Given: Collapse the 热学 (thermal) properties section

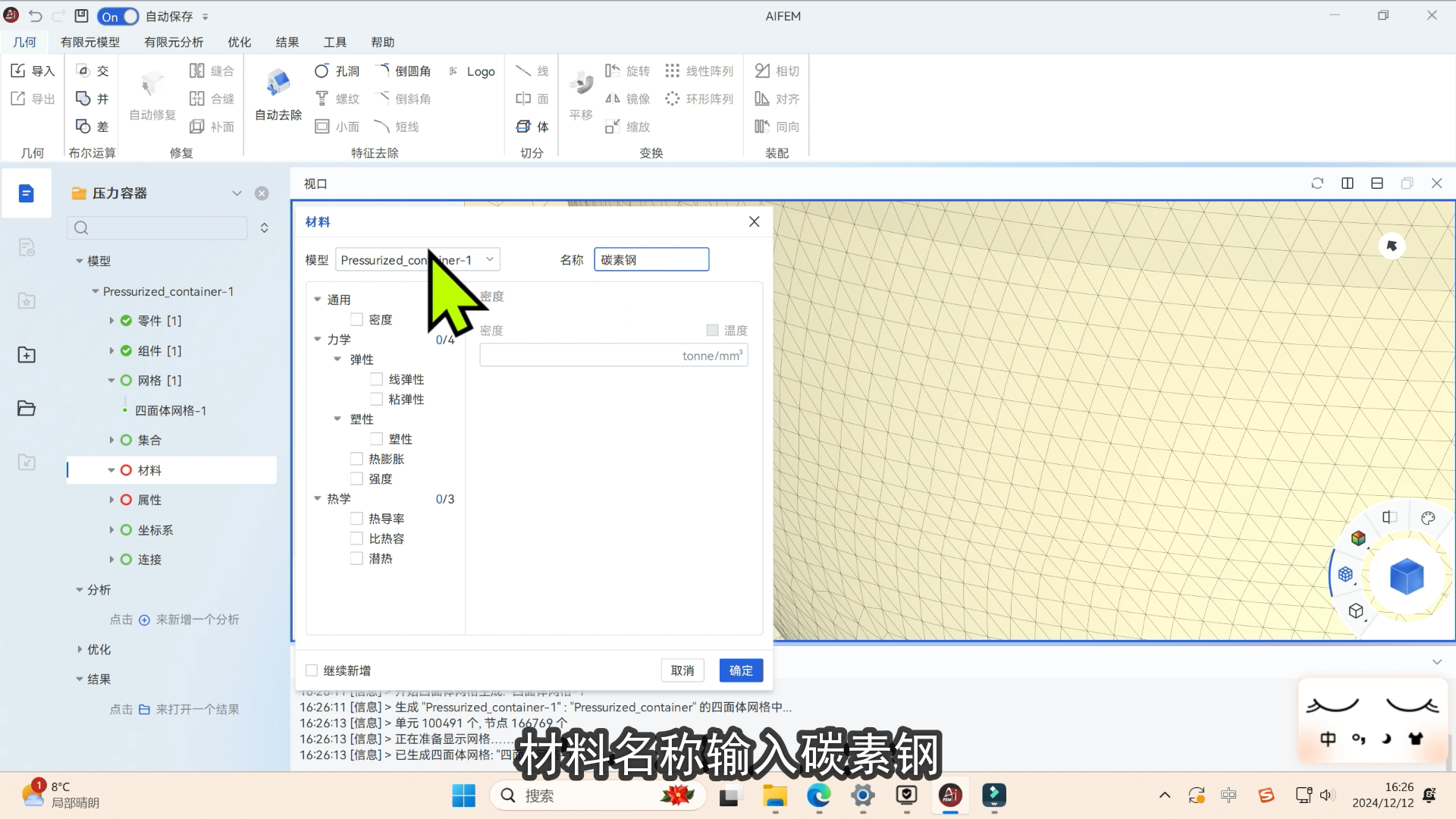Looking at the screenshot, I should coord(319,498).
